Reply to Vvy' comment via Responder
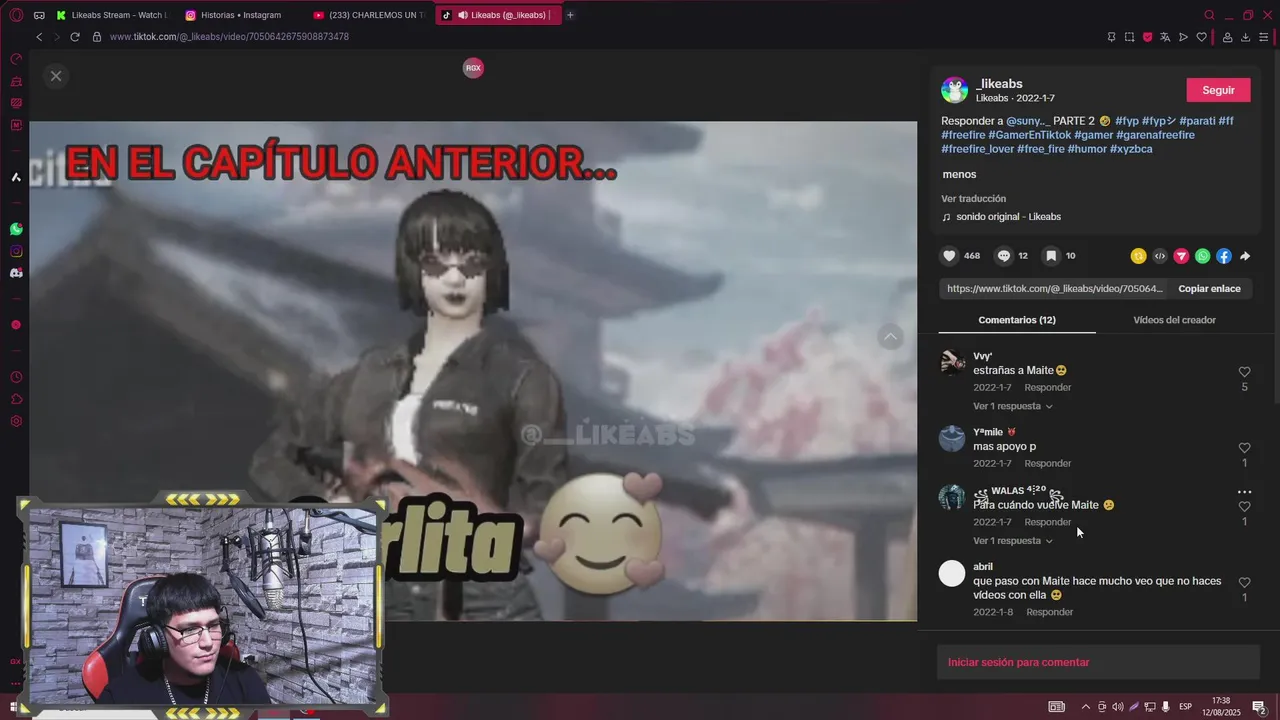1280x720 pixels. (x=1047, y=388)
